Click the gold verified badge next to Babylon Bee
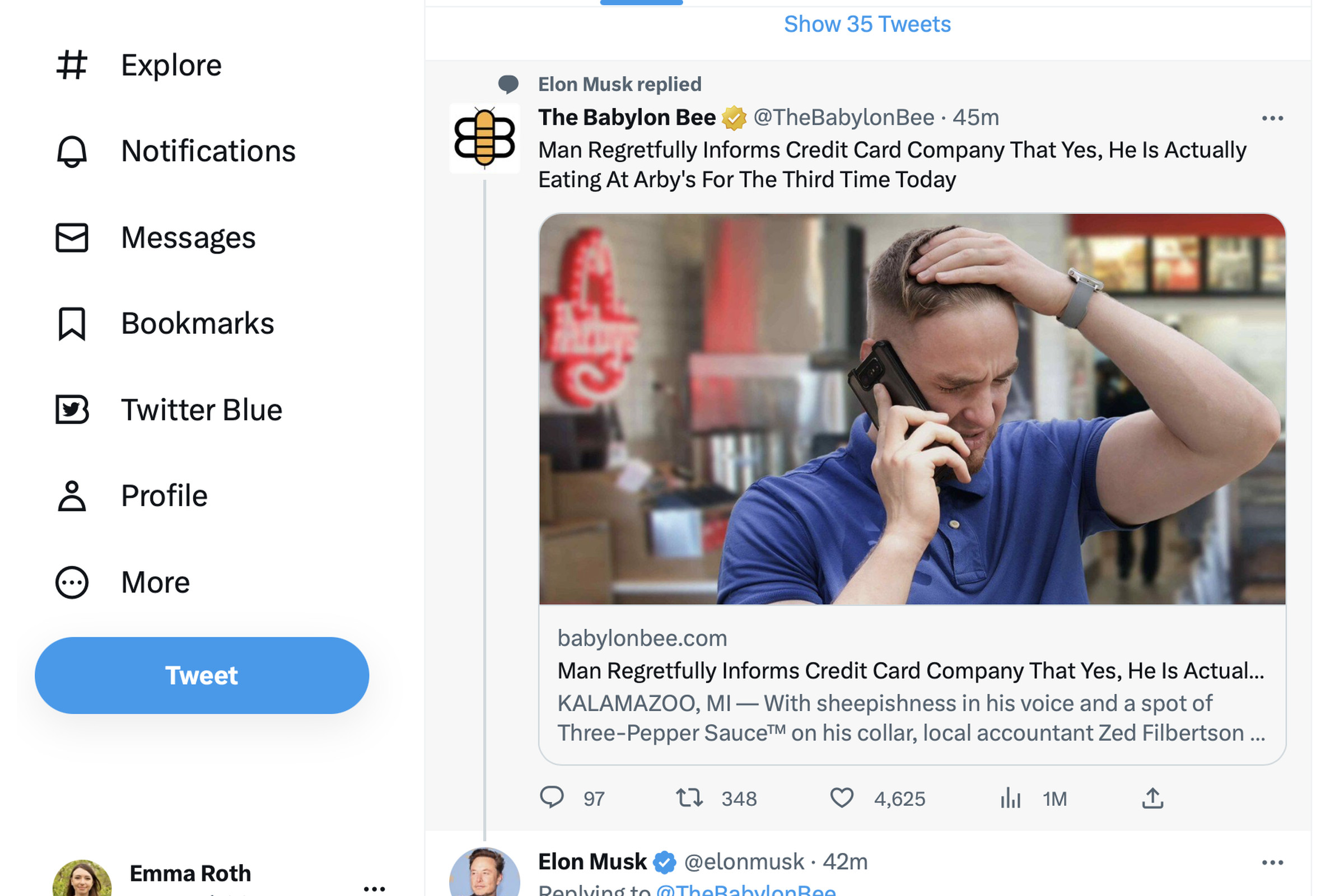Image resolution: width=1344 pixels, height=896 pixels. [734, 117]
